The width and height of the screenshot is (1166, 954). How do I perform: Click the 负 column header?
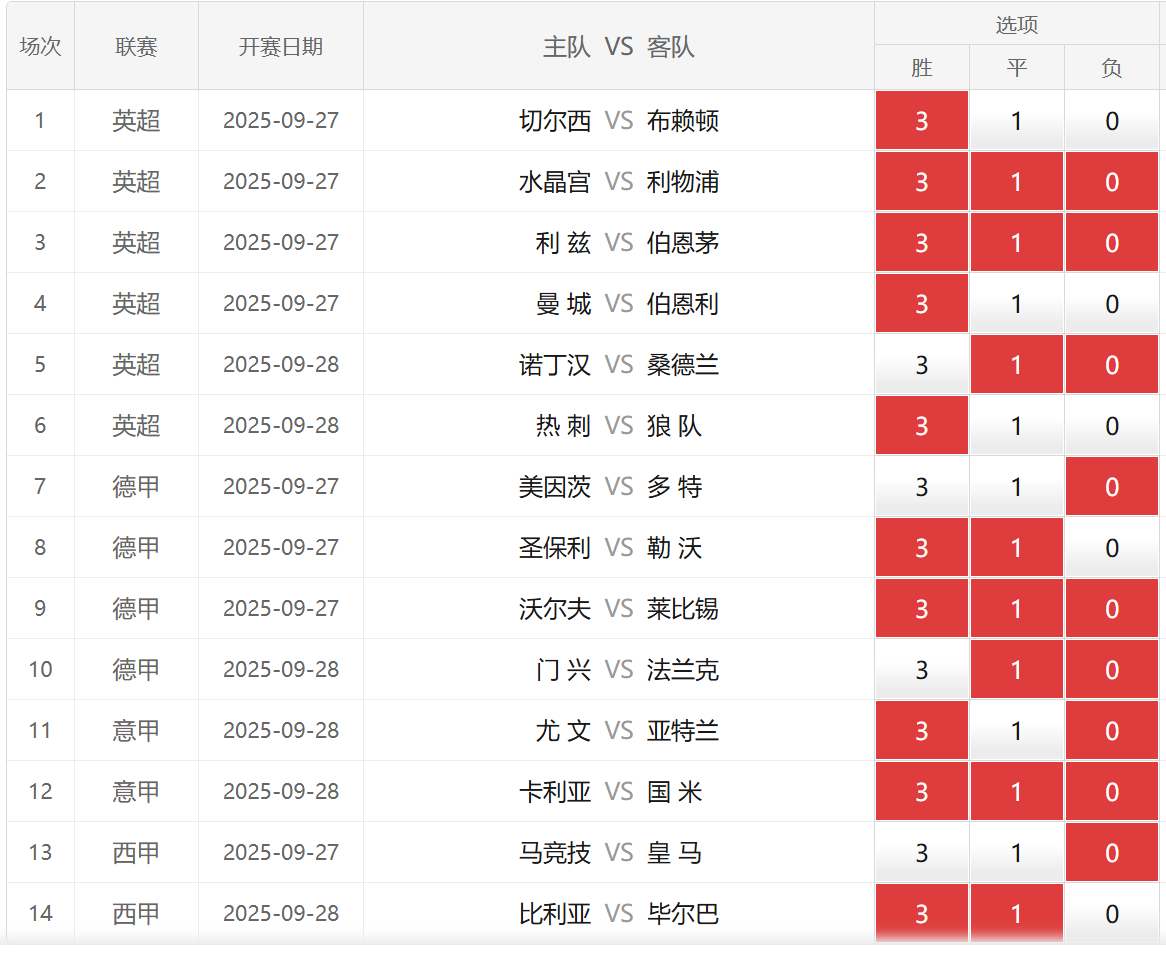[x=1111, y=68]
